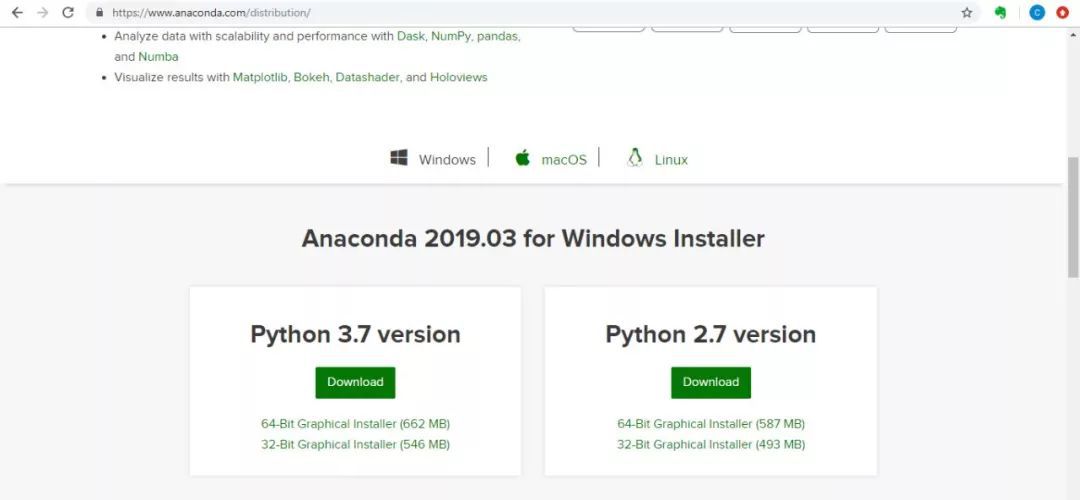This screenshot has height=500, width=1080.
Task: Open 64-Bit Graphical Installer (587 MB) link
Action: point(711,424)
